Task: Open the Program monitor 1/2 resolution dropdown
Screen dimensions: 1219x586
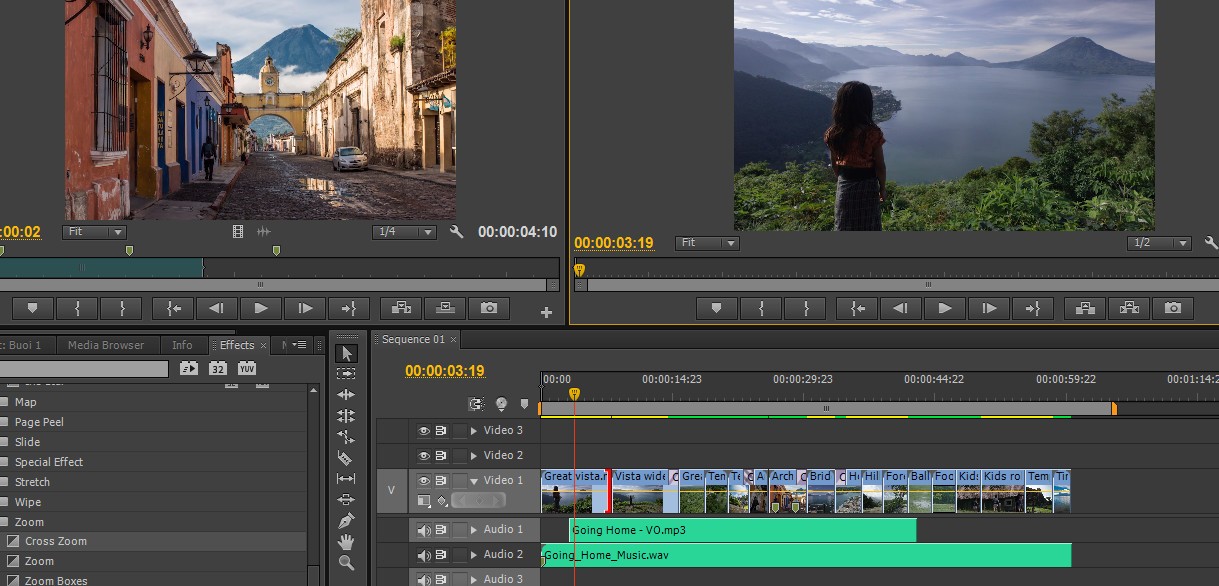Action: pos(1159,243)
